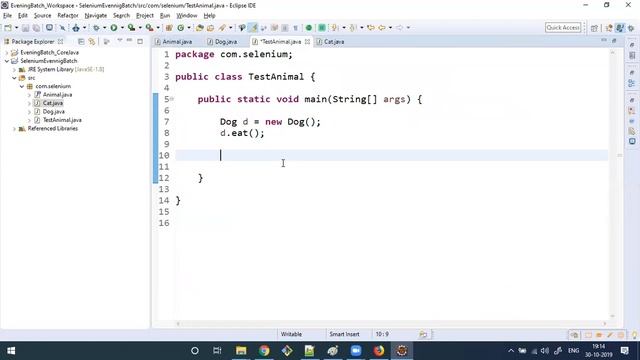Click the Writable status bar entry
Screen dimensions: 640x360
pos(291,334)
